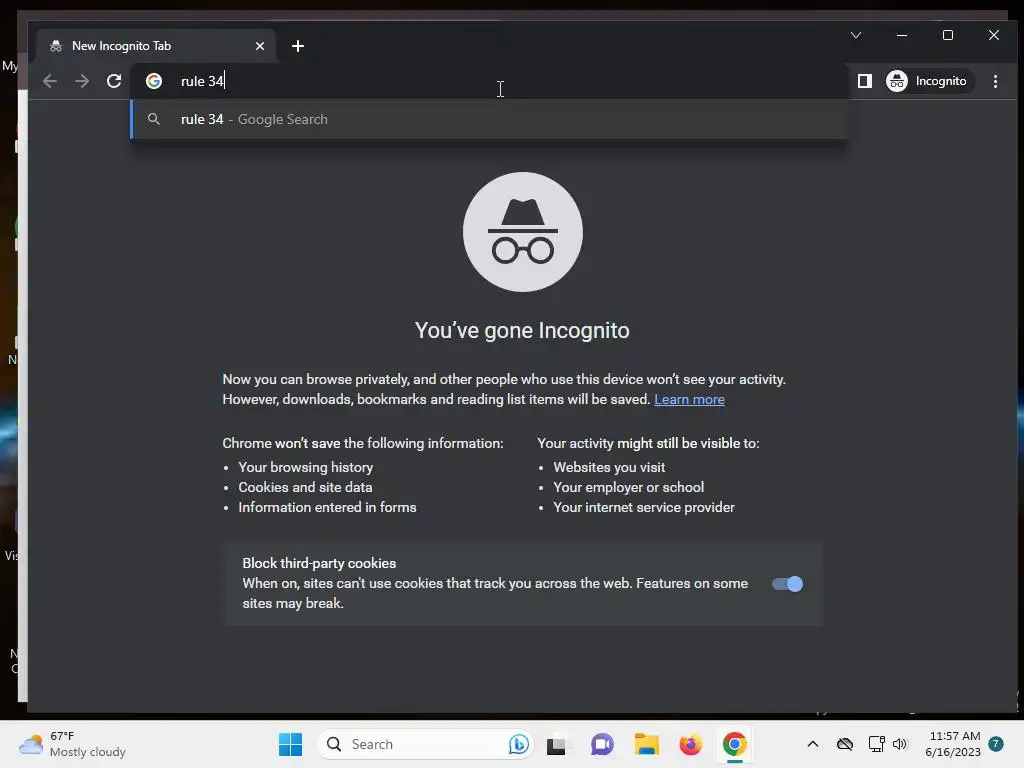Click the "Information entered in forms" bullet

(327, 507)
